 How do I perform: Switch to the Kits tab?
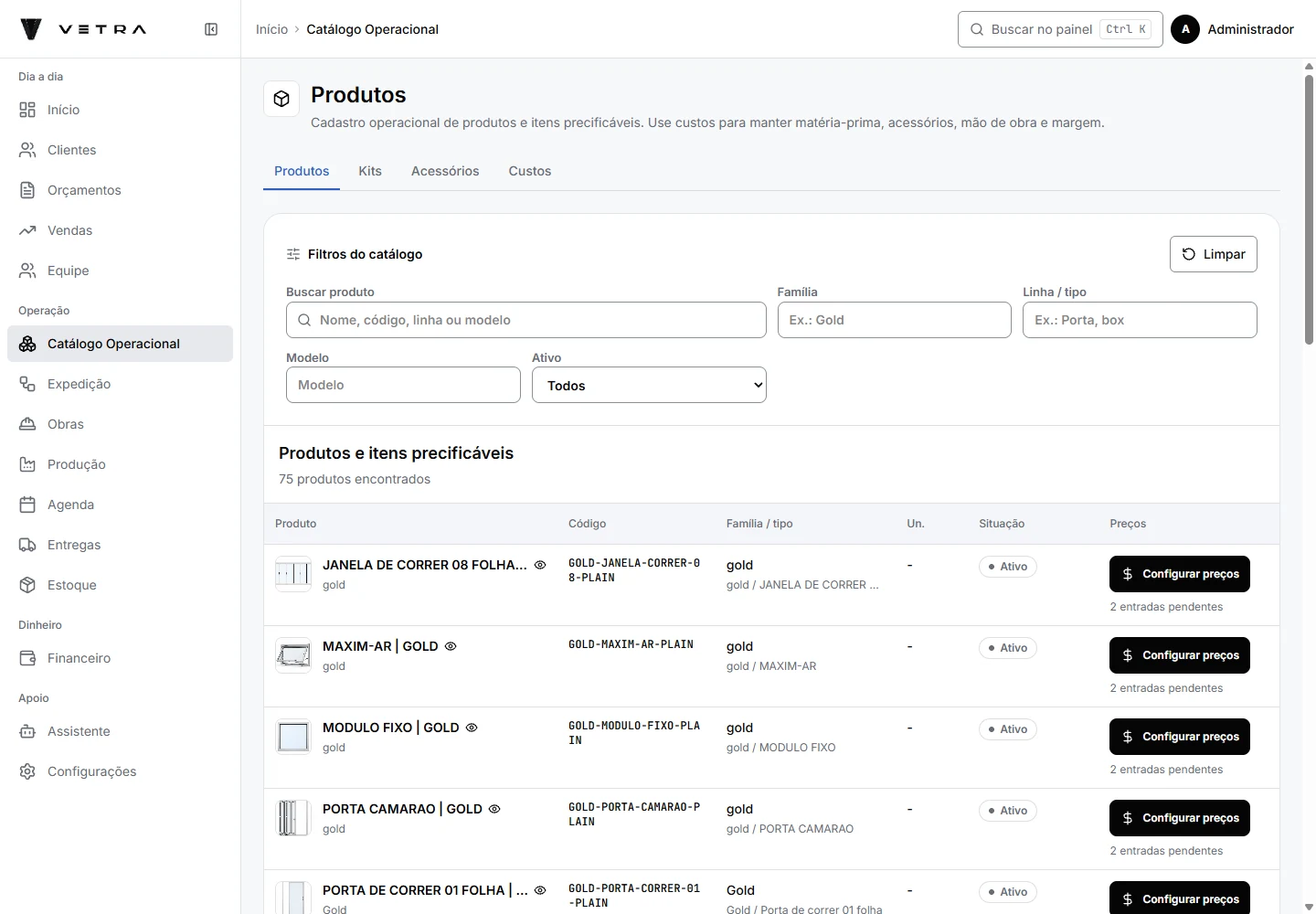pyautogui.click(x=370, y=171)
